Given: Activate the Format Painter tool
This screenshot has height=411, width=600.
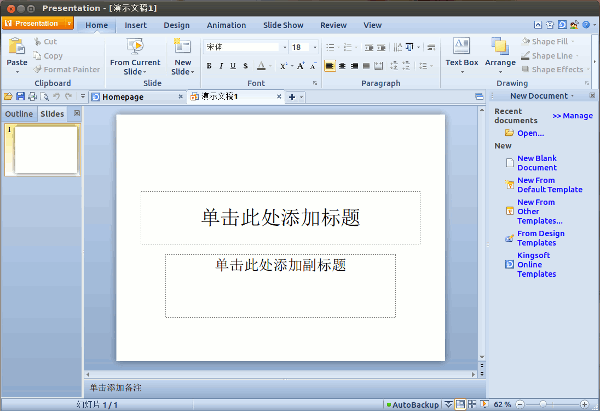Looking at the screenshot, I should [67, 69].
